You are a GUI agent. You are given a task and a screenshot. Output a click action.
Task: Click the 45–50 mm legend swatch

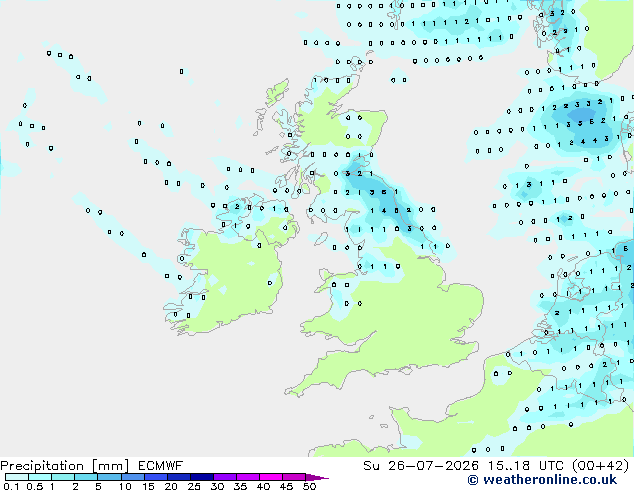pos(294,477)
